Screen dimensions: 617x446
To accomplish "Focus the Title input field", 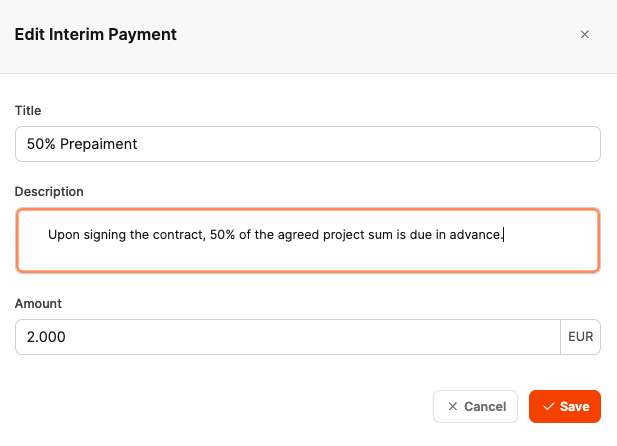I will 308,144.
